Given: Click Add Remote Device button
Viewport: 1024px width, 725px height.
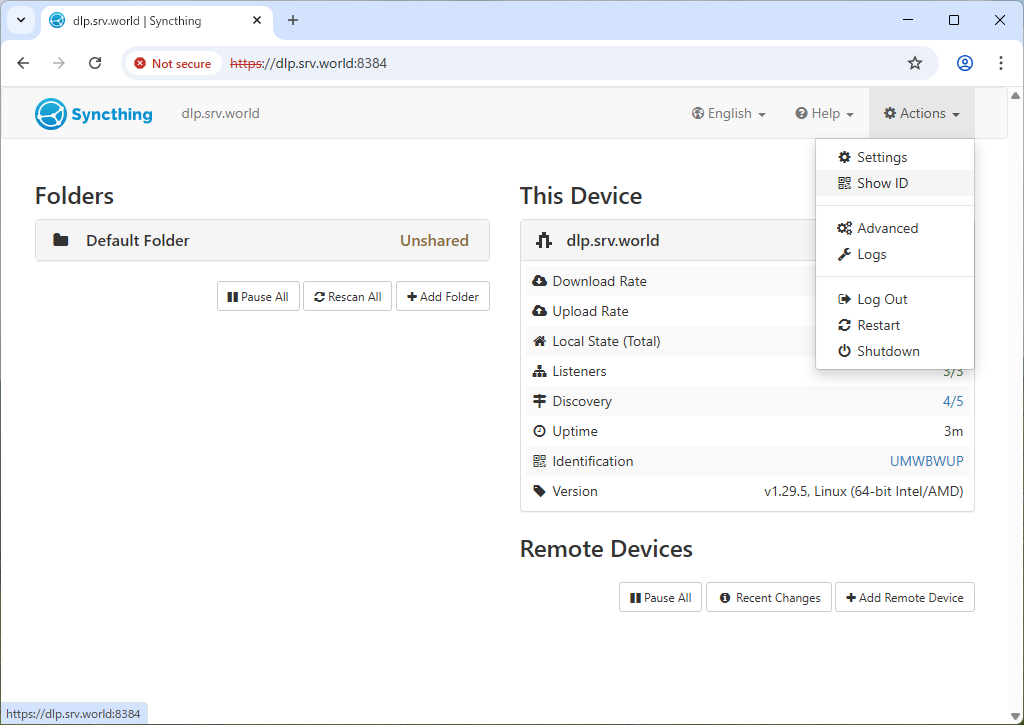Looking at the screenshot, I should [904, 598].
